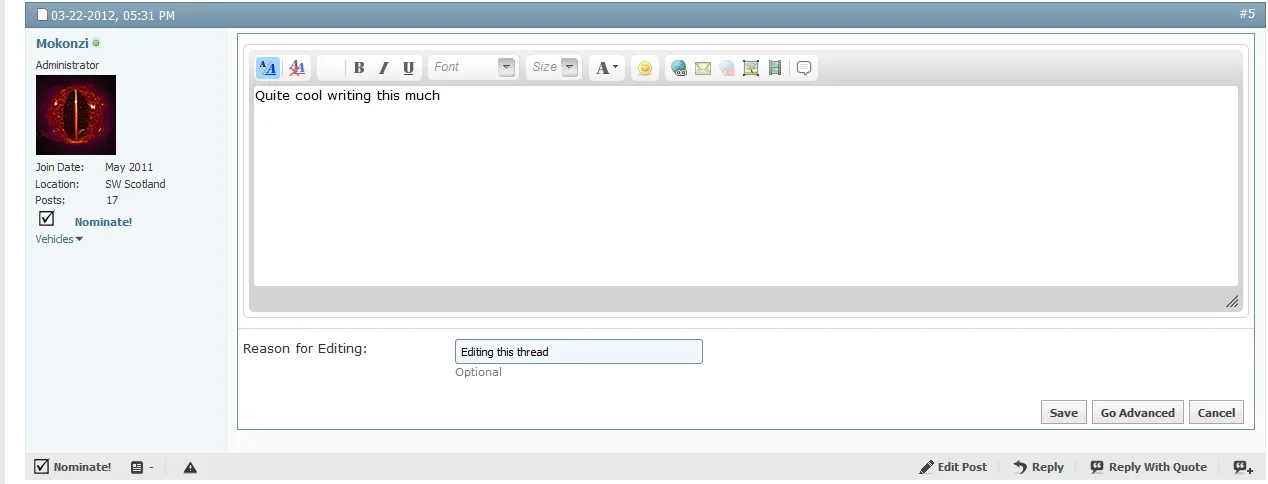Click the remove text formatting icon
This screenshot has width=1268, height=484.
coord(296,68)
